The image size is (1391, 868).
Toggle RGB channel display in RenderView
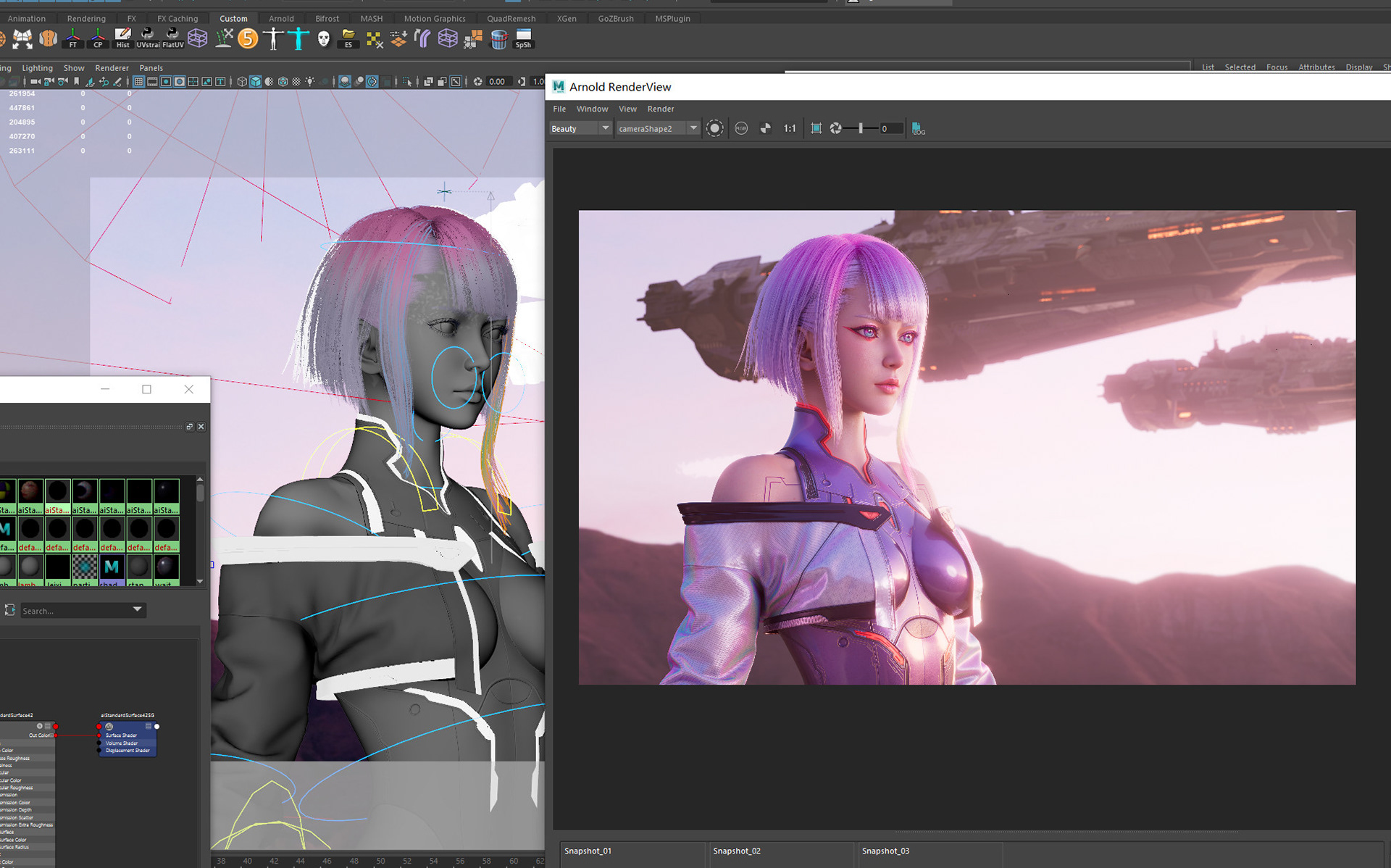pos(741,128)
